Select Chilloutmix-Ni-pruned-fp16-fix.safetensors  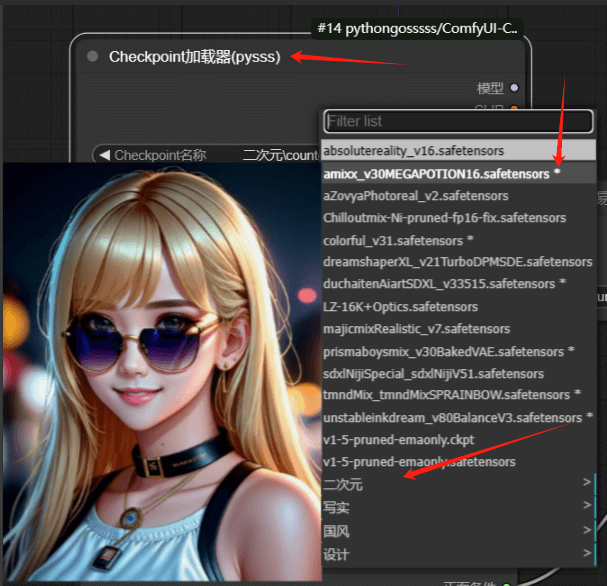458,218
